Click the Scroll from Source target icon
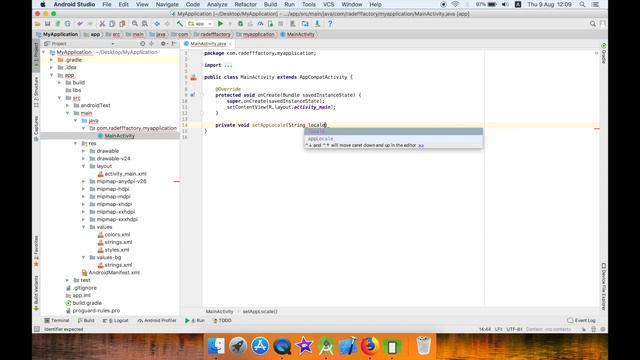640x360 pixels. (x=142, y=43)
